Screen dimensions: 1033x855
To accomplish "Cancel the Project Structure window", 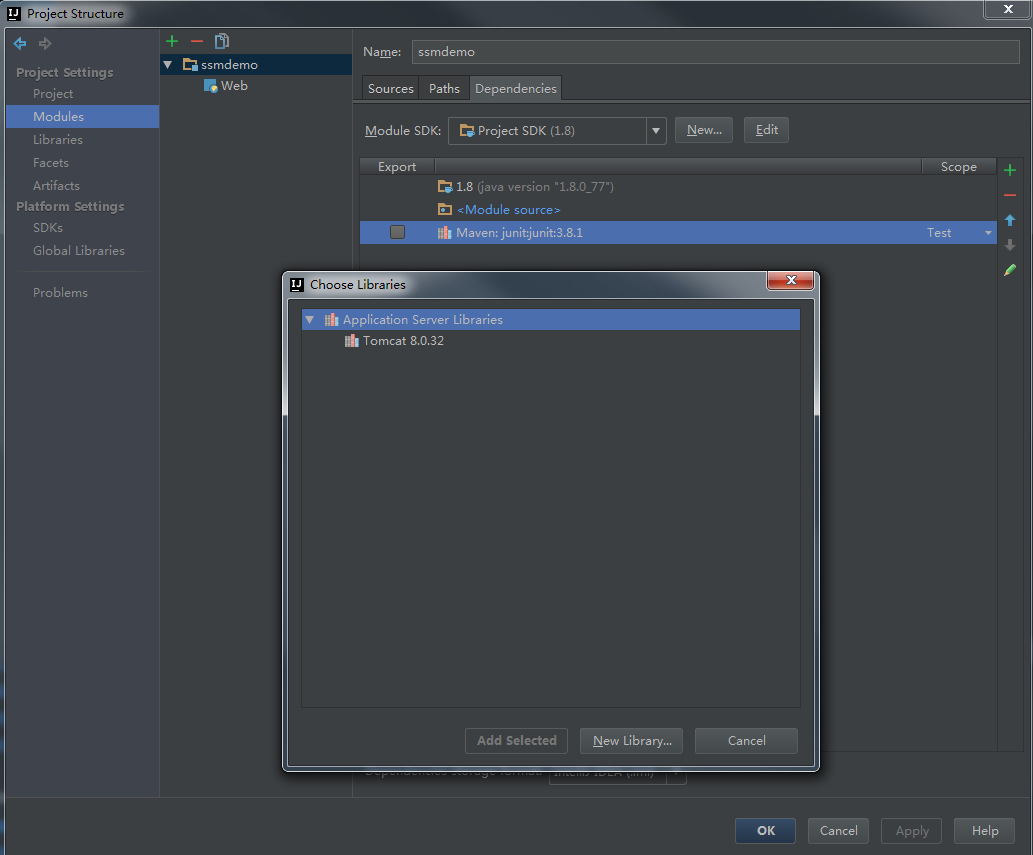I will point(839,831).
